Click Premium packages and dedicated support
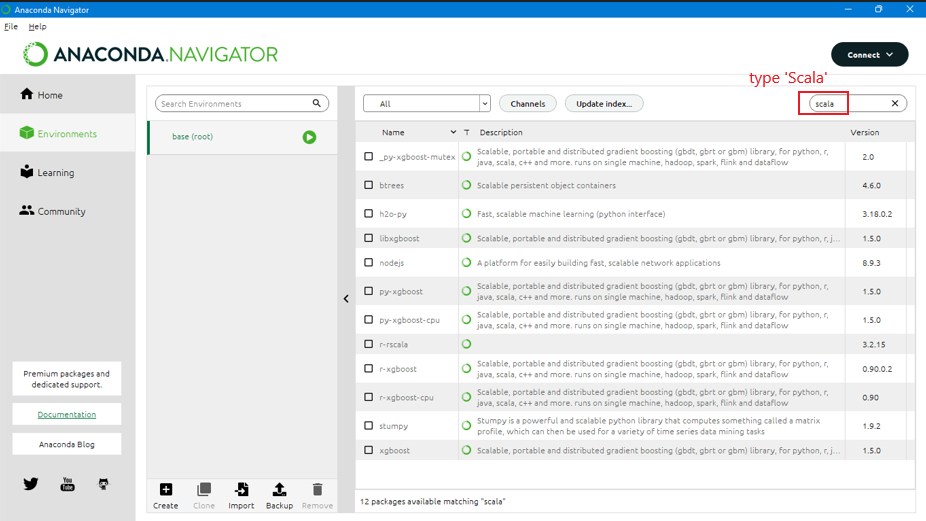 [67, 379]
